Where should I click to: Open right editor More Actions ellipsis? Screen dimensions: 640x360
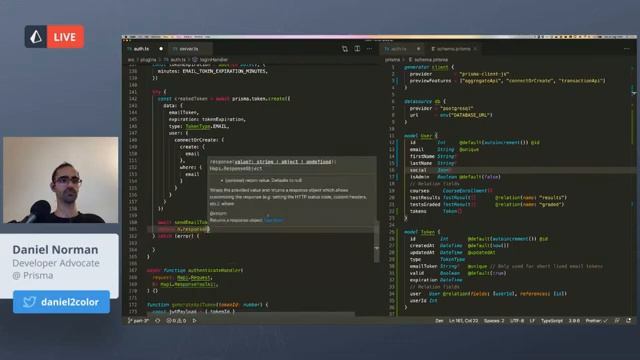[627, 49]
